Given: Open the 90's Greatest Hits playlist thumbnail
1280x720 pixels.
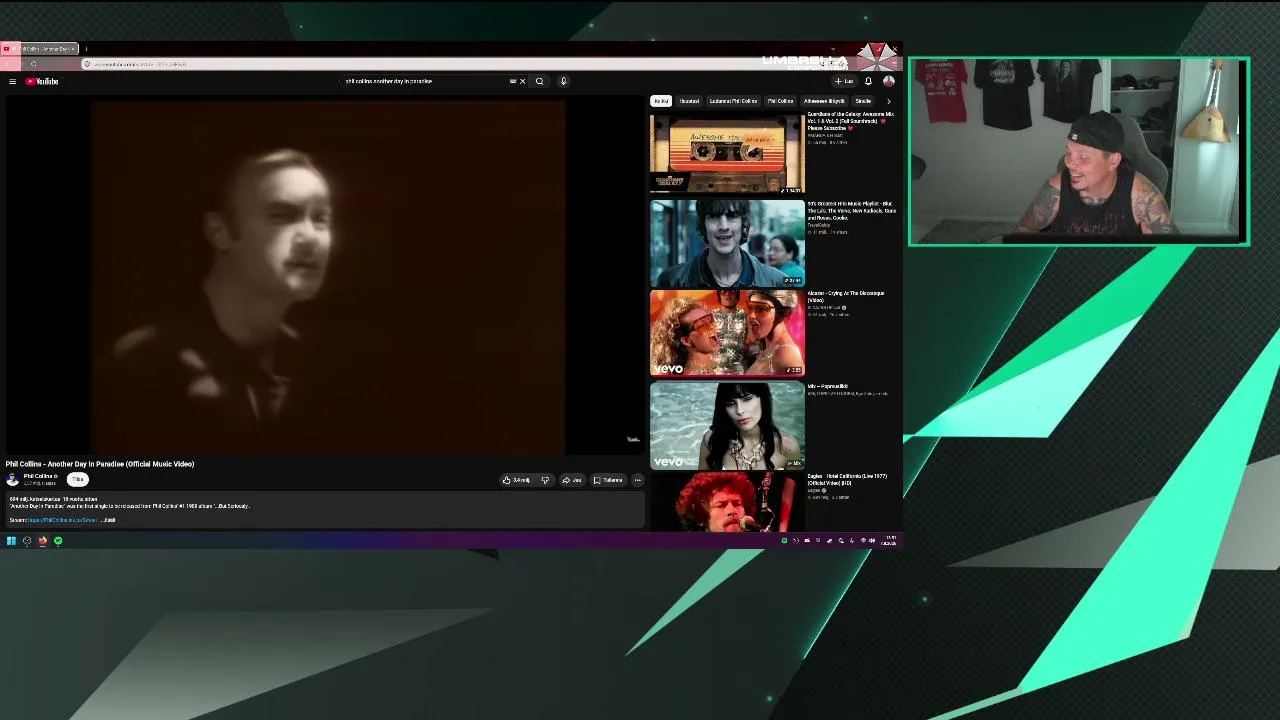Looking at the screenshot, I should coord(727,243).
